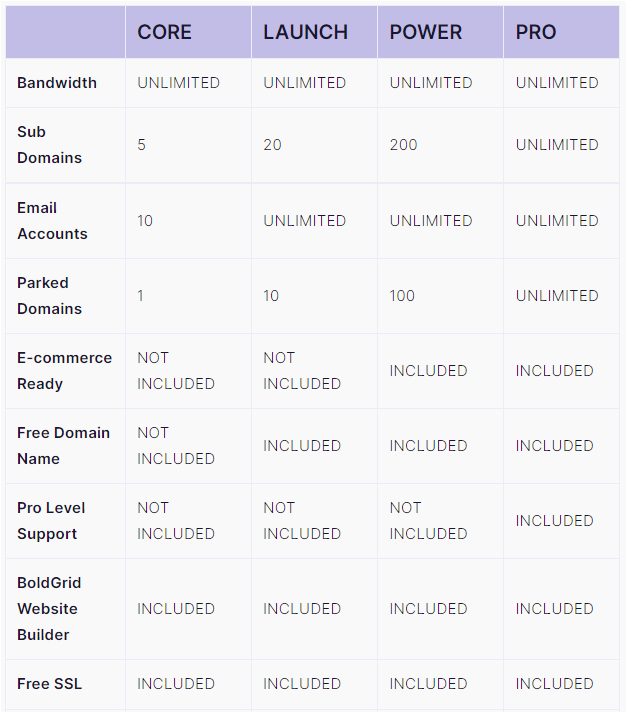Select the Email Accounts row label
This screenshot has width=627, height=713.
coord(52,221)
